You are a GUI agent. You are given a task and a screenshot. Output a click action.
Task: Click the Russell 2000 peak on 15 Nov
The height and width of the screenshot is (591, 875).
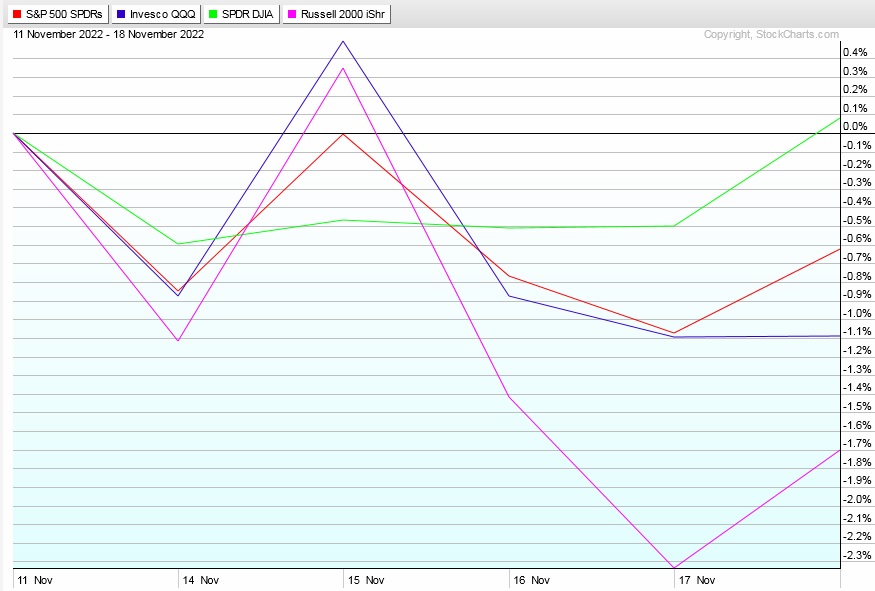(x=343, y=68)
